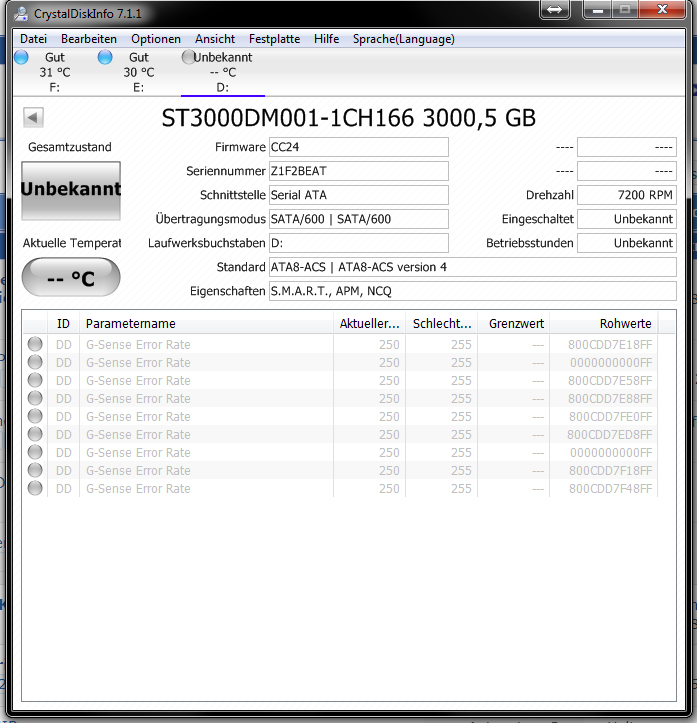The height and width of the screenshot is (723, 697).
Task: Open the Optionen menu
Action: coord(156,39)
